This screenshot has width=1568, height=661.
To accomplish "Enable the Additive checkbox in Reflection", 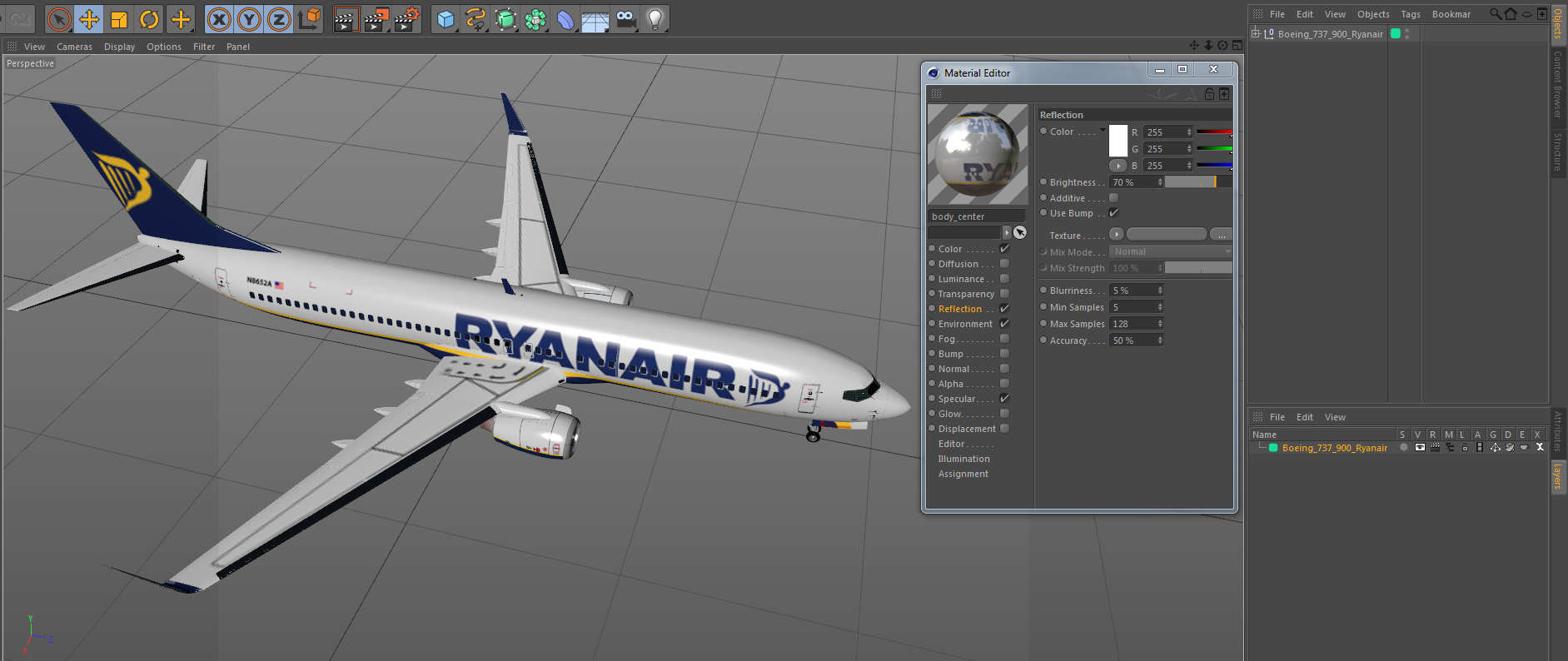I will point(1113,198).
